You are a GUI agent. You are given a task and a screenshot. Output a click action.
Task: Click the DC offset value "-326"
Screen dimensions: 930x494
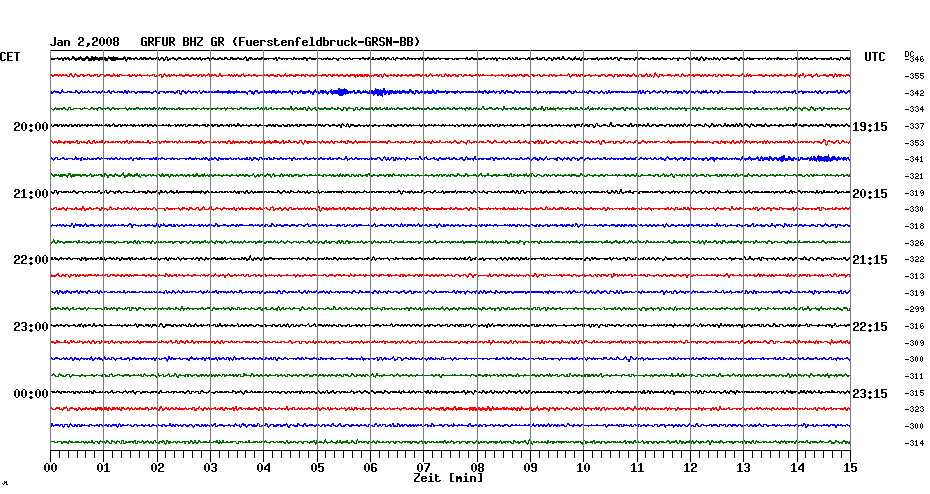pos(915,243)
